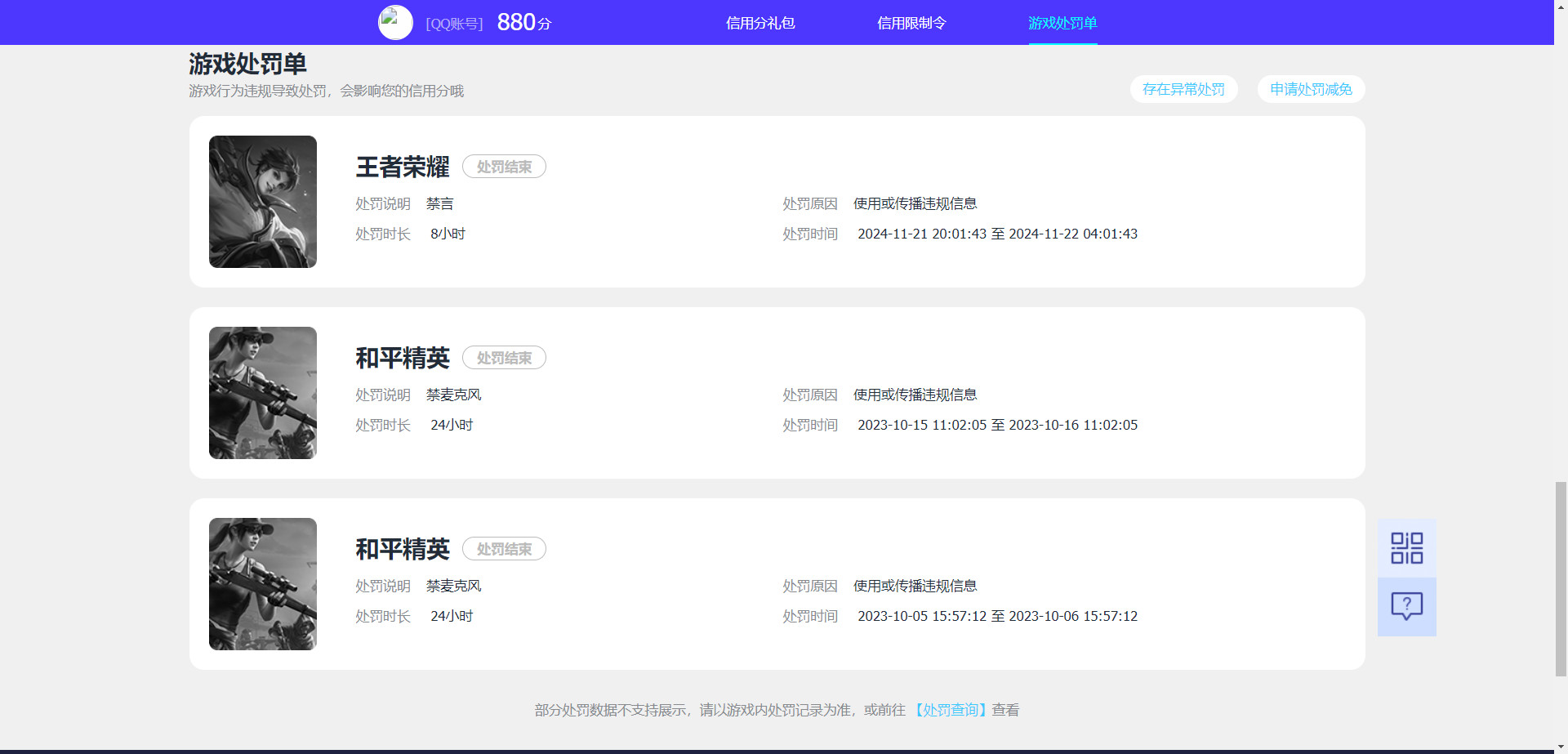This screenshot has width=1568, height=754.
Task: Click the [QQ账号] label
Action: click(454, 24)
